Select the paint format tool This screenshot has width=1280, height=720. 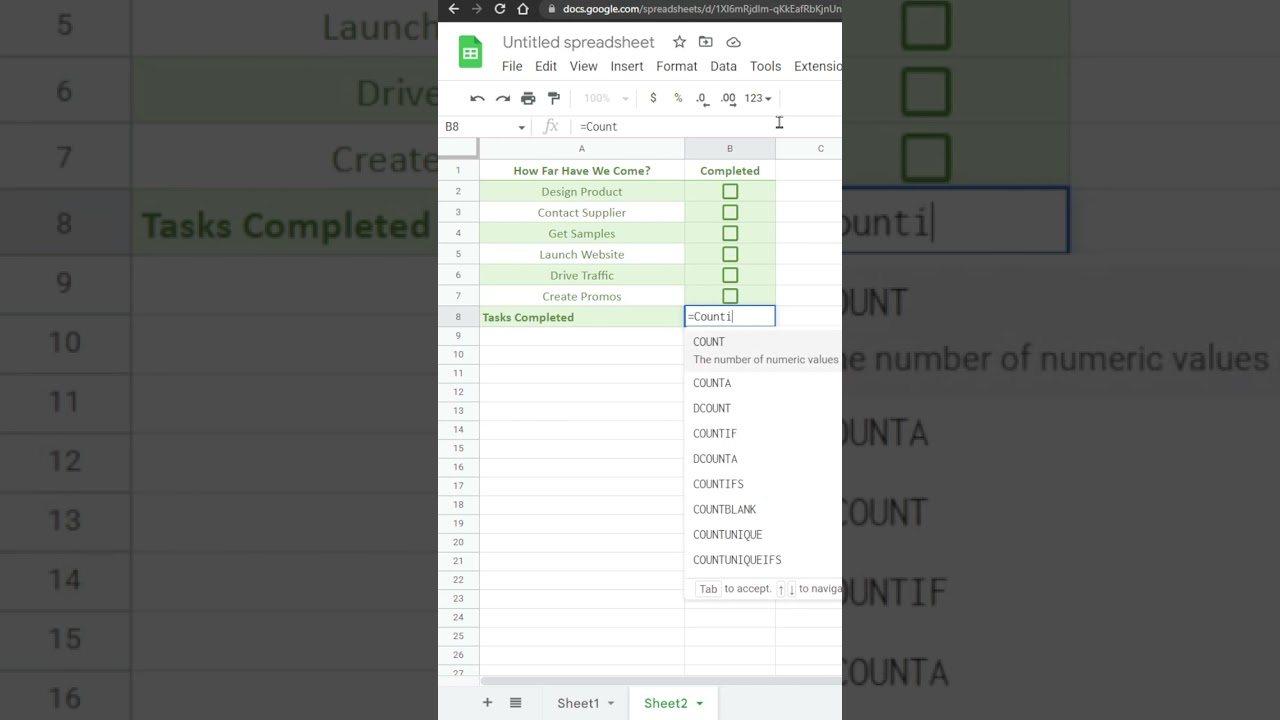pos(554,98)
